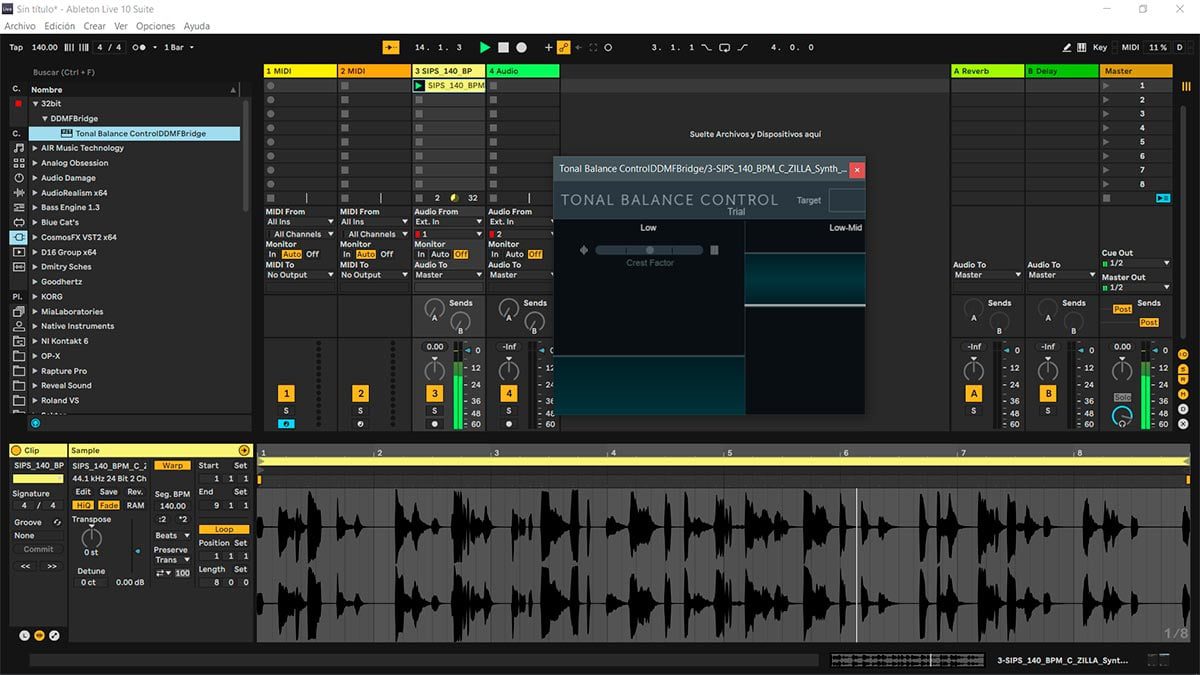This screenshot has height=675, width=1200.
Task: Select the Drums category icon in browser
Action: pyautogui.click(x=19, y=163)
